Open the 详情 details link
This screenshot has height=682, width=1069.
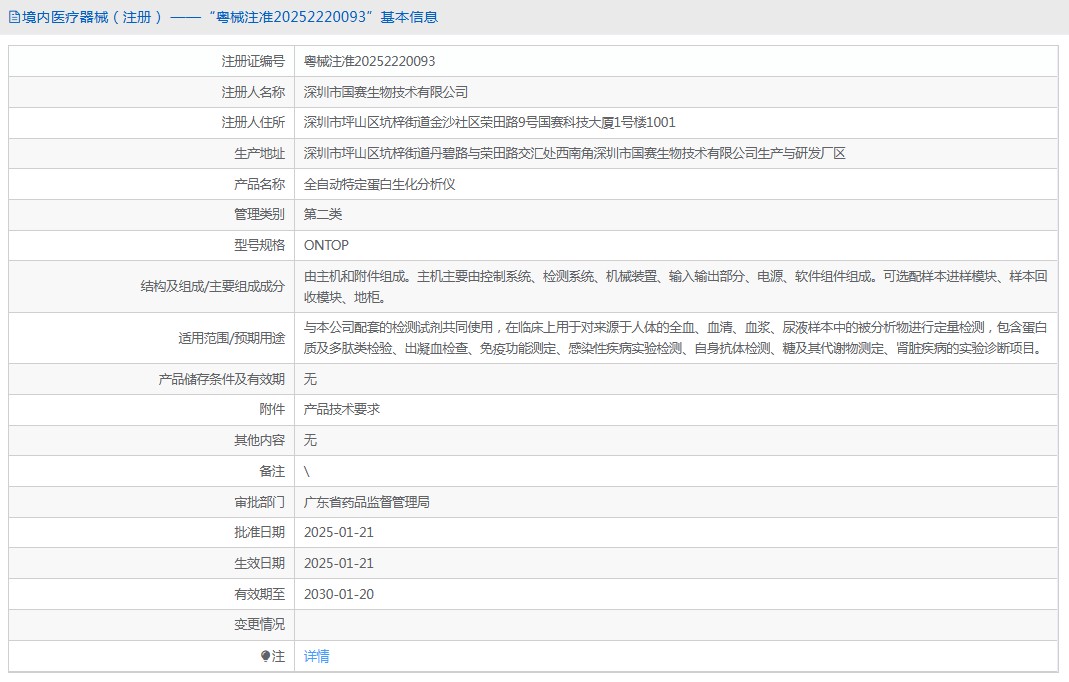pyautogui.click(x=316, y=656)
